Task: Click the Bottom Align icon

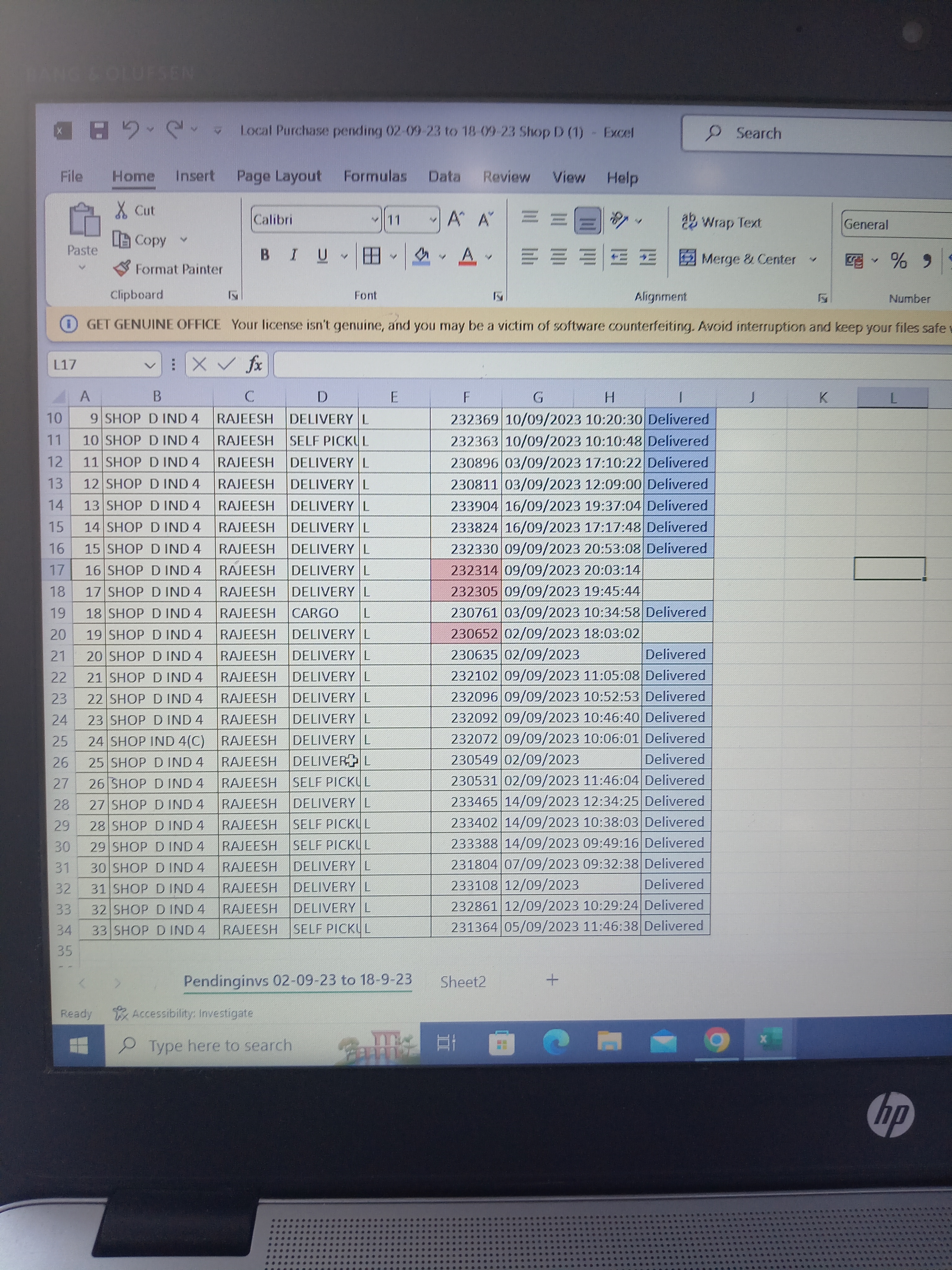Action: tap(588, 220)
